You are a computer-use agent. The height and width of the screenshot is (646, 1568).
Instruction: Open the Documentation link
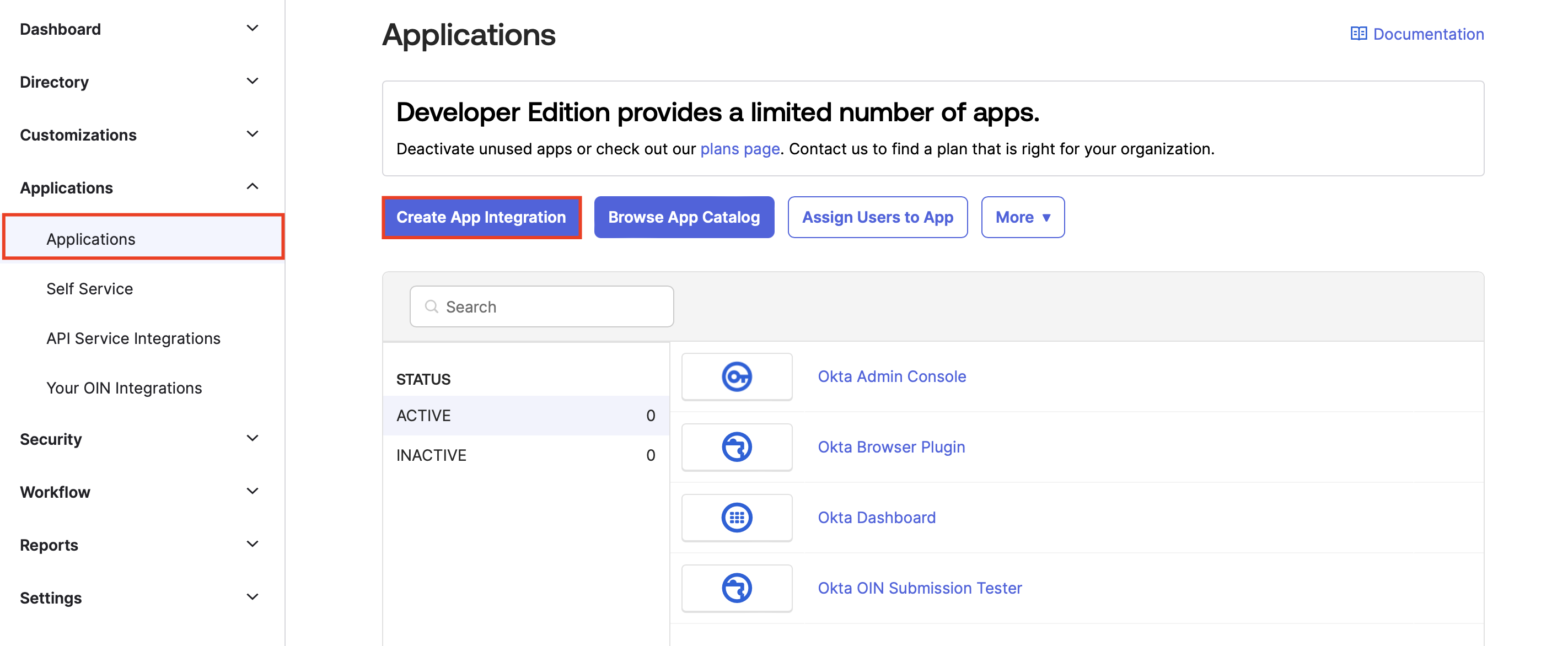[1417, 34]
